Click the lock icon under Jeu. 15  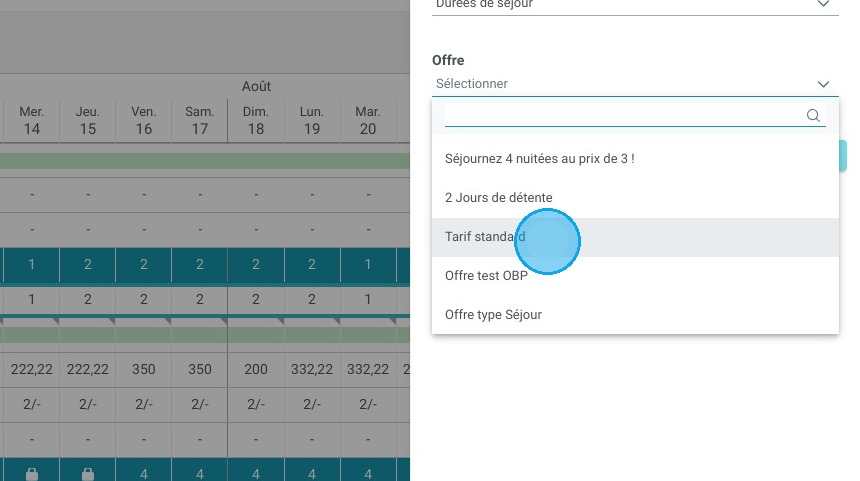88,474
